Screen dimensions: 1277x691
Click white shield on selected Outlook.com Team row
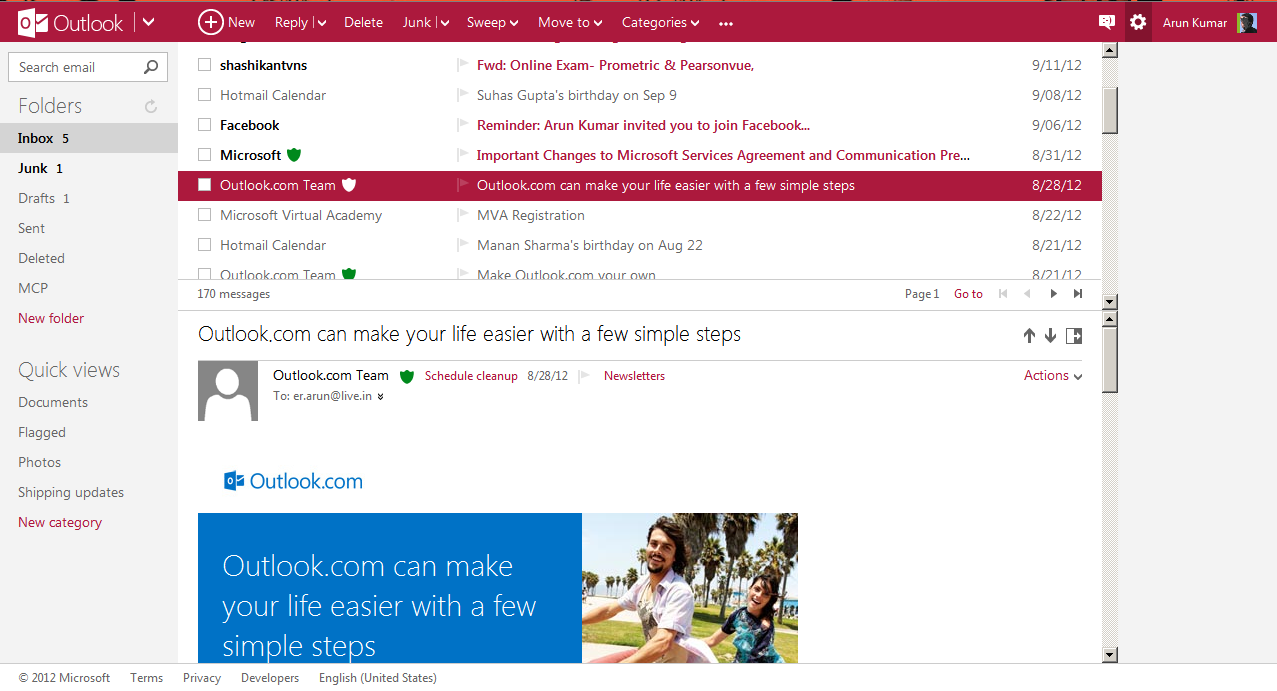tap(349, 185)
